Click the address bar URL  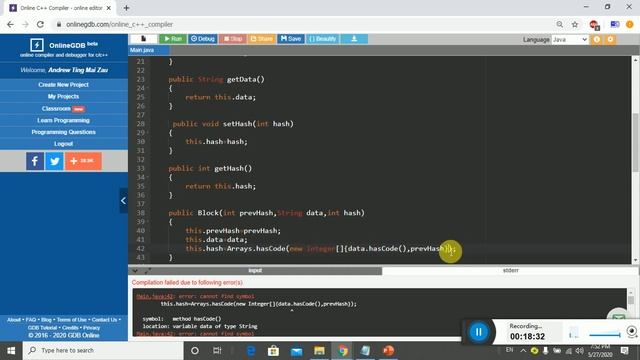[x=120, y=24]
